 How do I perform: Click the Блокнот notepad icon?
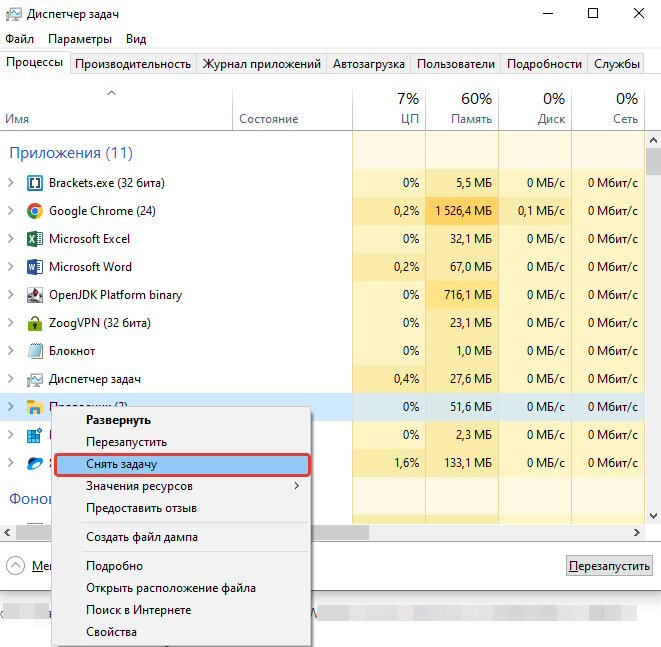tap(35, 351)
